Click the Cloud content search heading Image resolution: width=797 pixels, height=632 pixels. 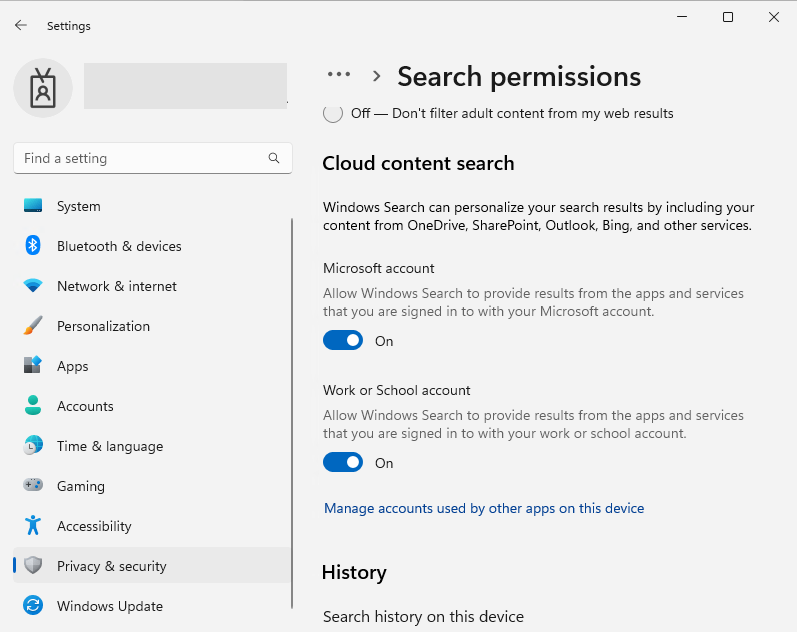(x=418, y=163)
